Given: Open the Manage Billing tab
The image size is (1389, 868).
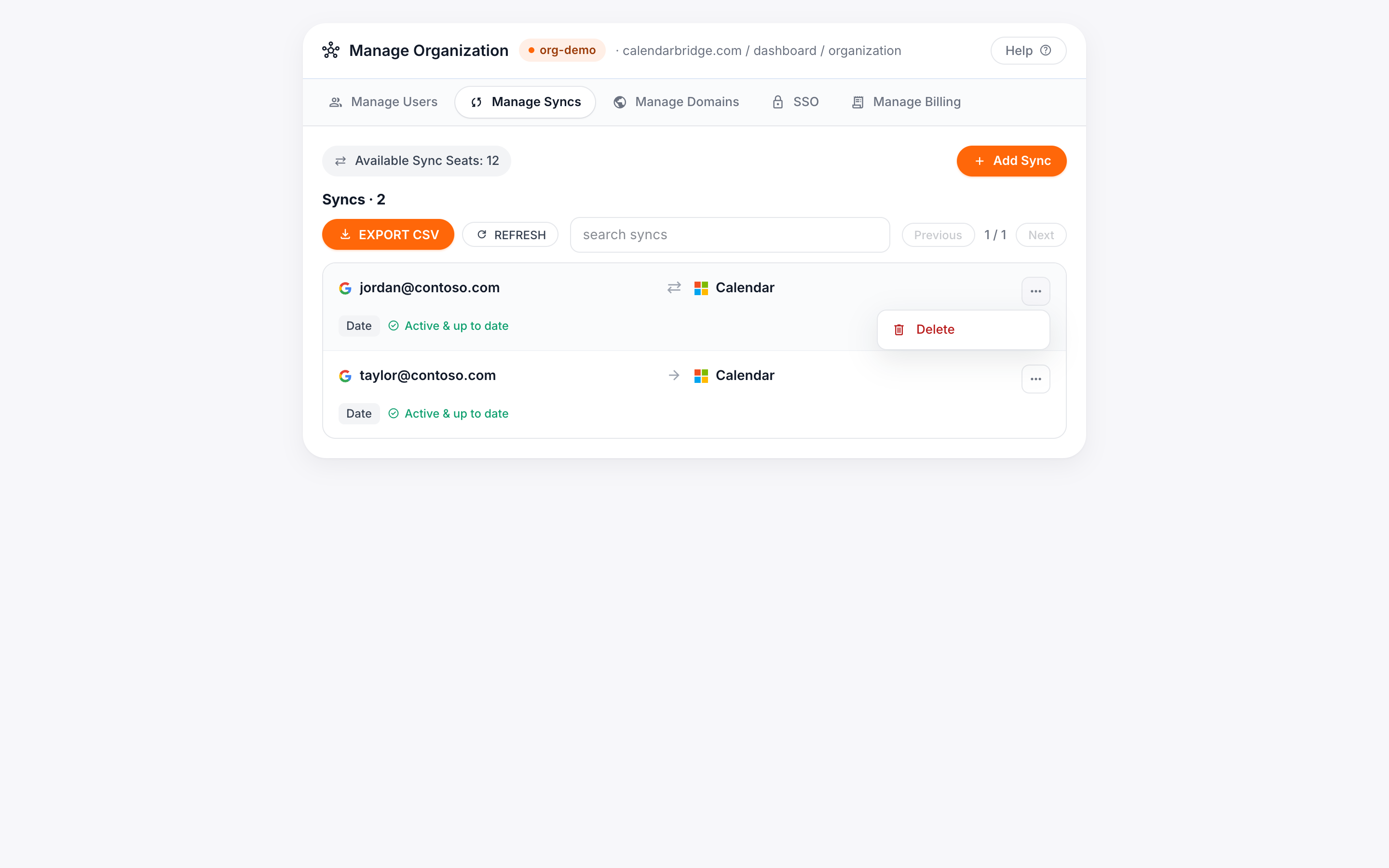Looking at the screenshot, I should pyautogui.click(x=906, y=102).
